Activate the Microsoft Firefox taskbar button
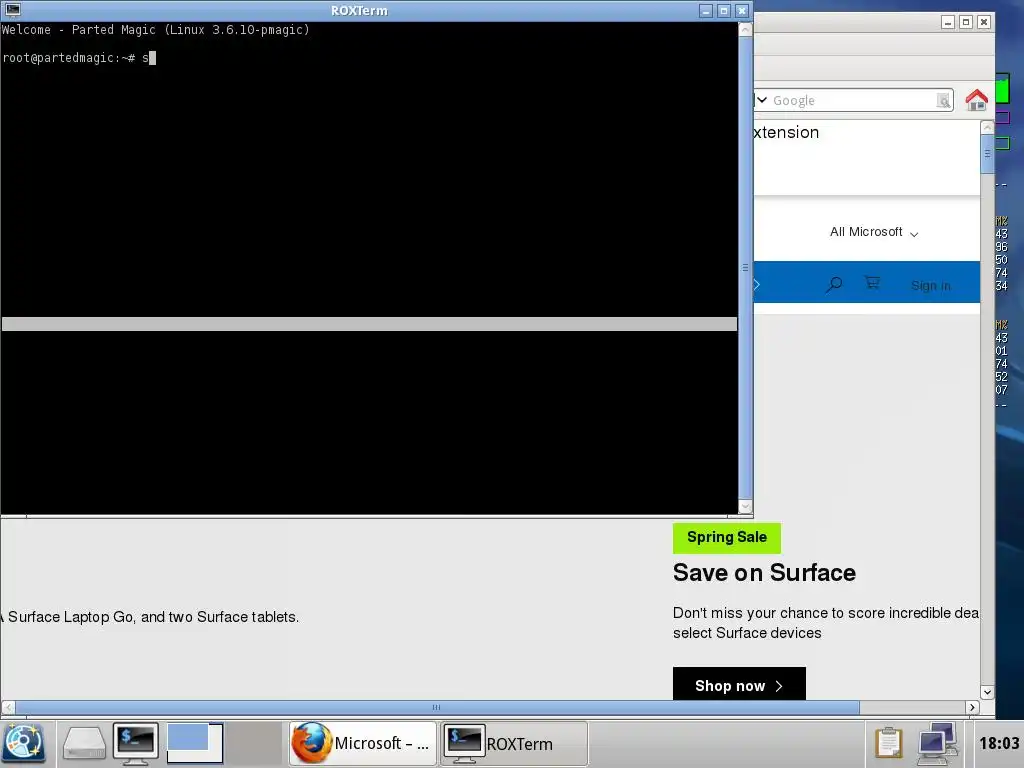Viewport: 1024px width, 768px height. click(x=362, y=743)
